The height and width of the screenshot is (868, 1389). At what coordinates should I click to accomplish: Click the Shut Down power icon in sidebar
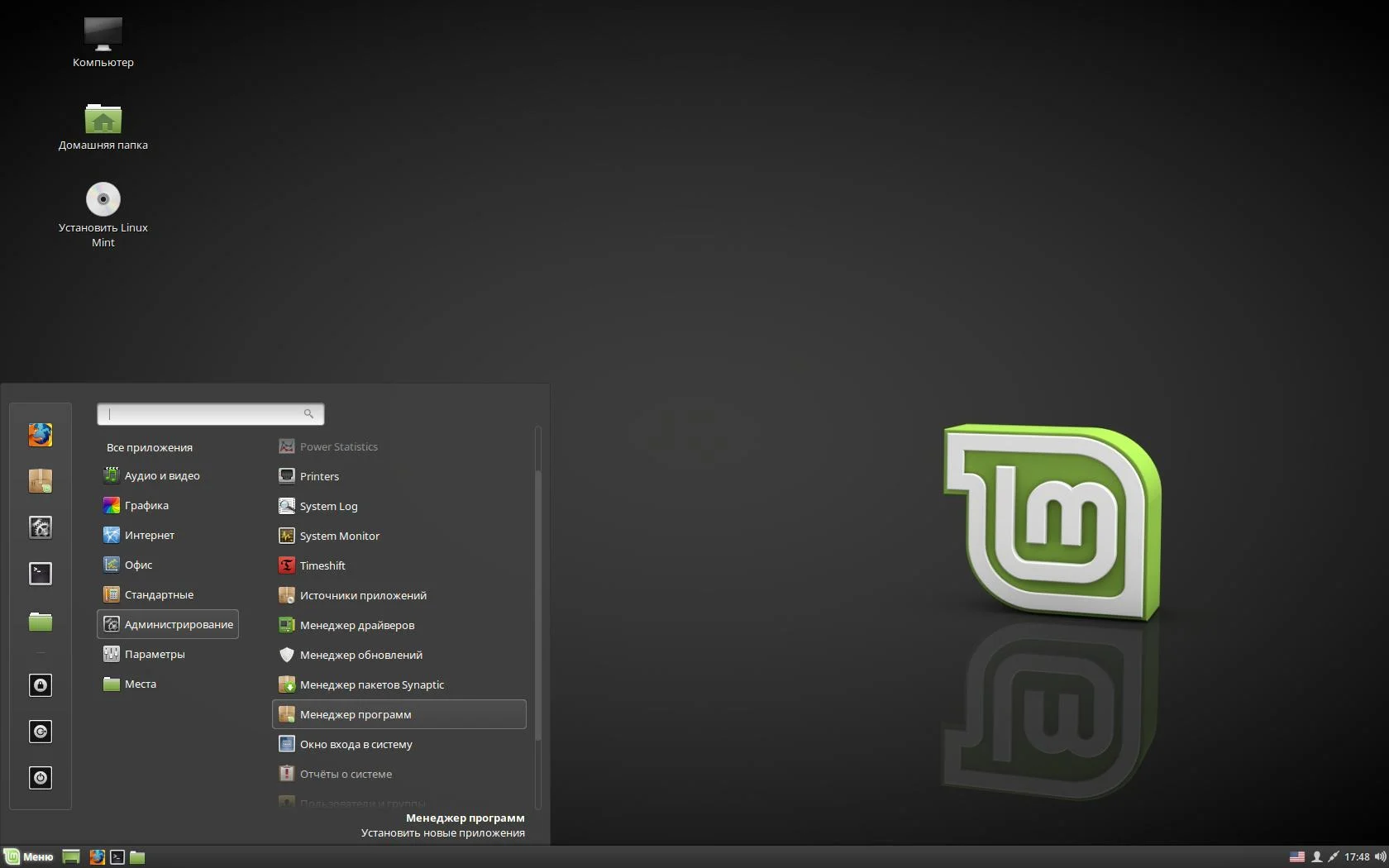41,778
